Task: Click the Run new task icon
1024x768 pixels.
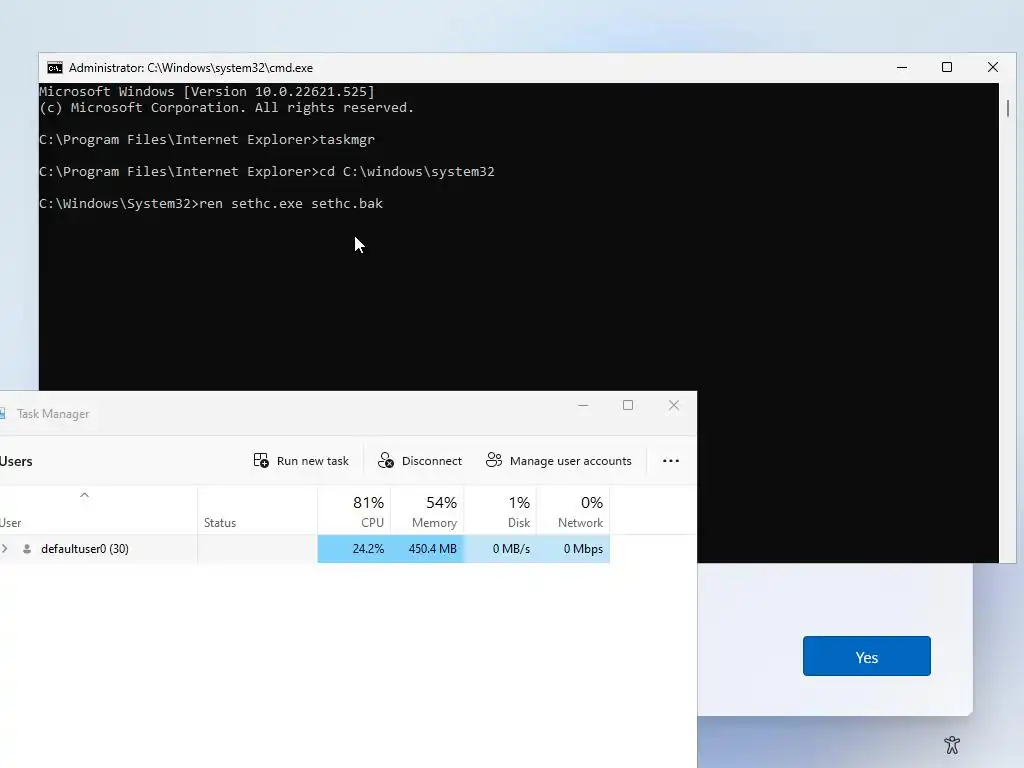Action: click(261, 460)
